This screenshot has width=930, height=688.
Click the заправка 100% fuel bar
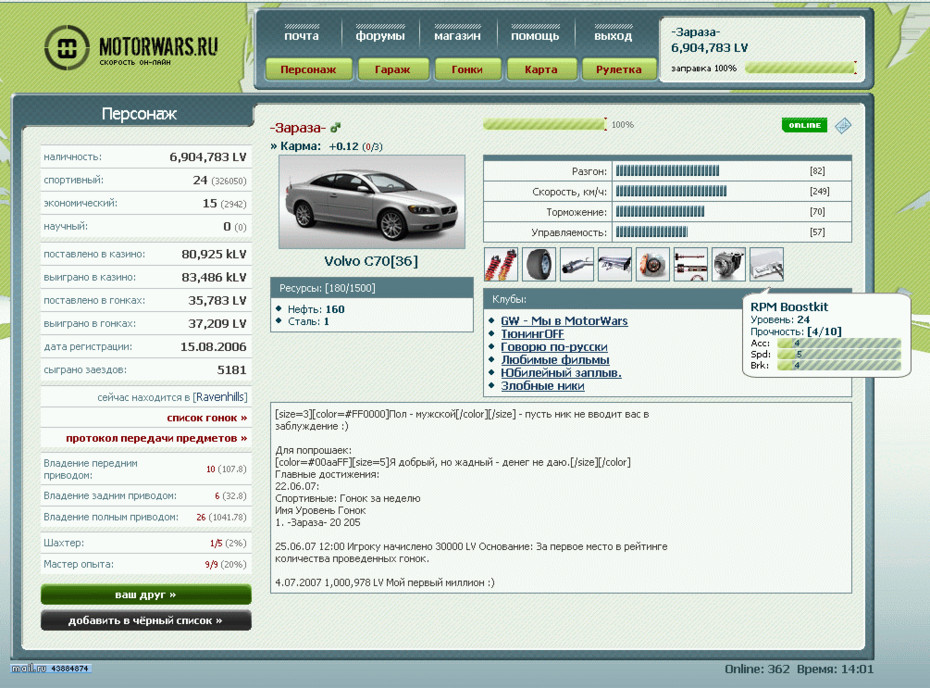[x=800, y=68]
